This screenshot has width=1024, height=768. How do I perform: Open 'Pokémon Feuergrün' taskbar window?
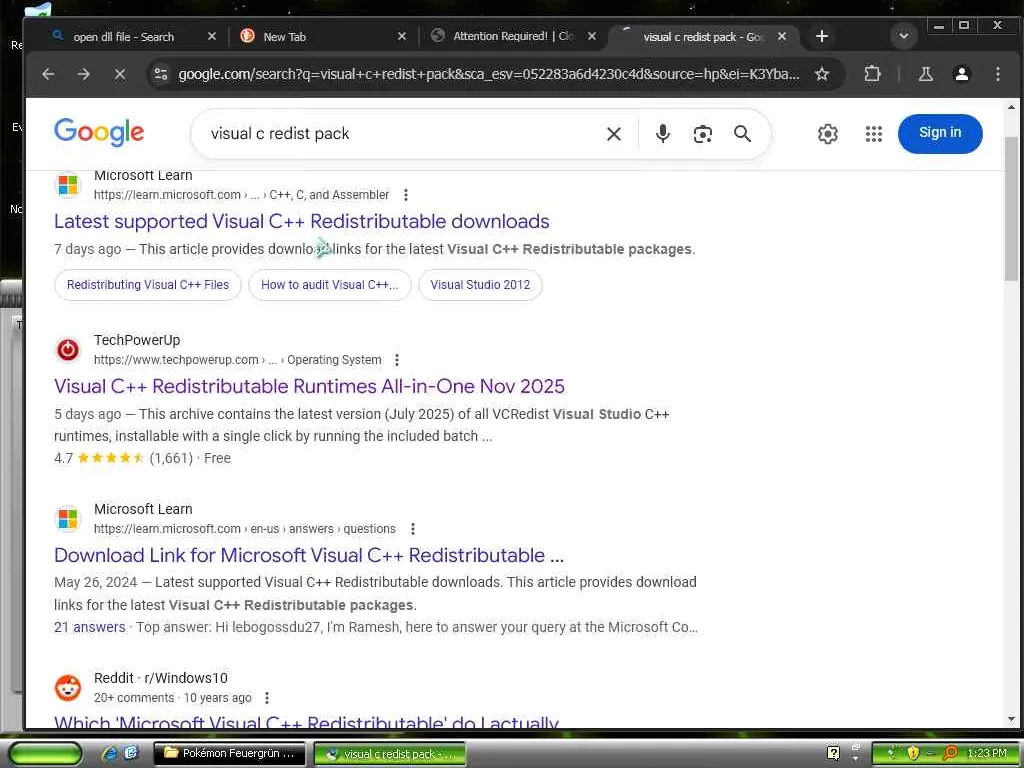229,753
